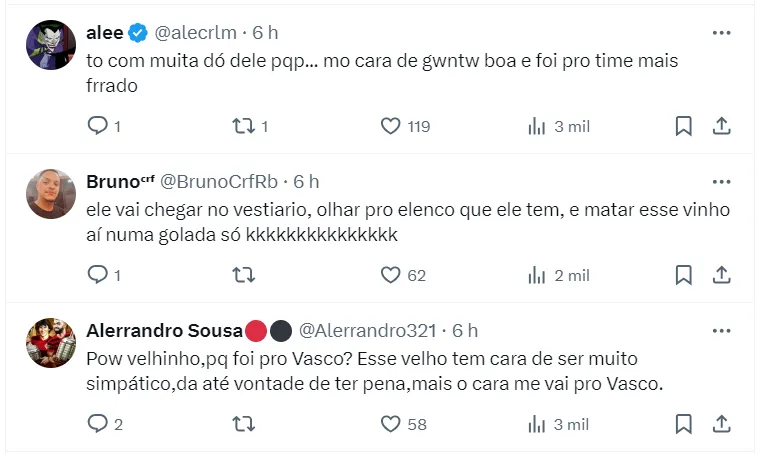The height and width of the screenshot is (454, 760).
Task: Retweet alee's post
Action: pos(242,126)
